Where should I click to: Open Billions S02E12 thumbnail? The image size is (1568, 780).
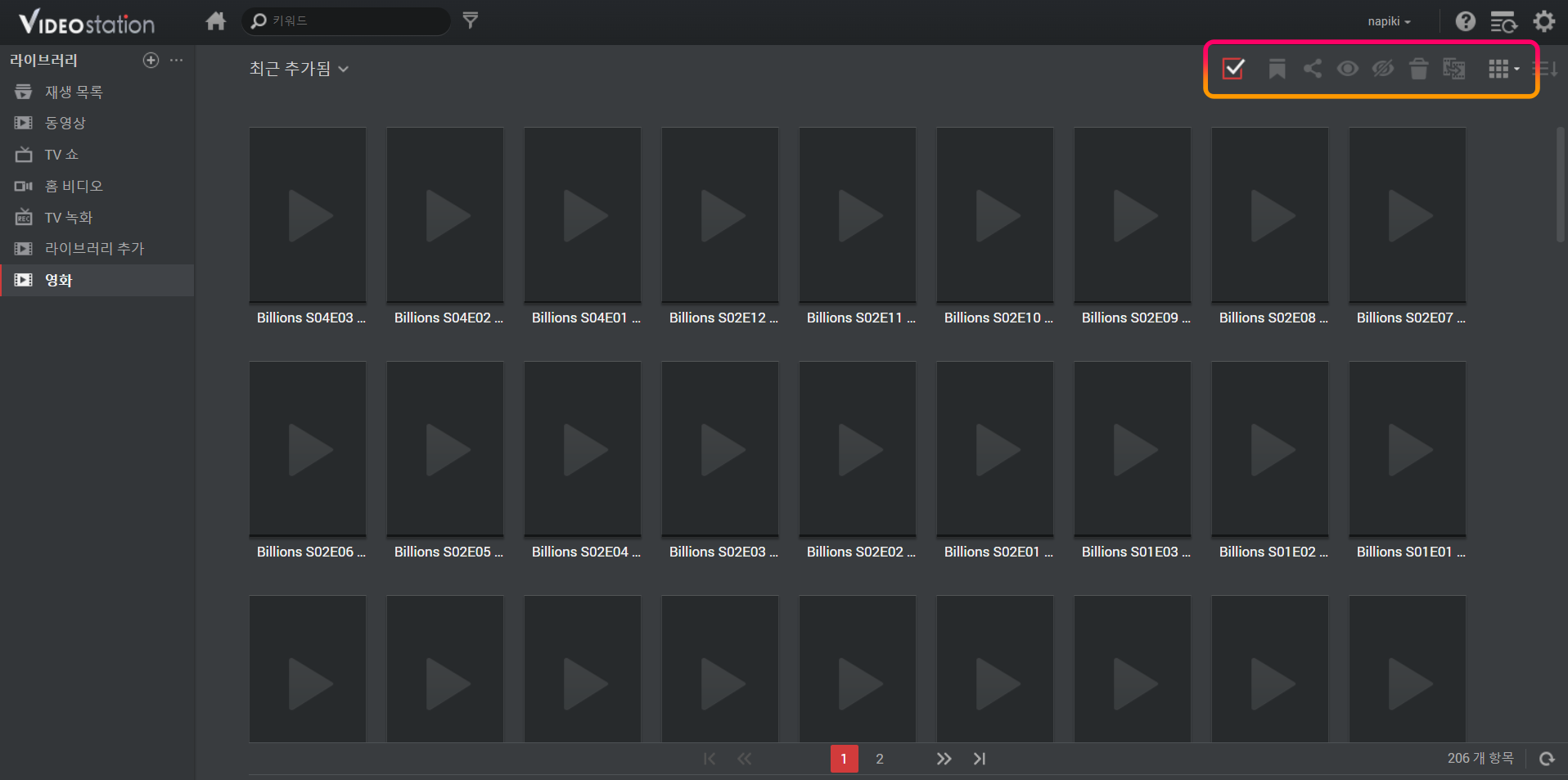point(720,215)
